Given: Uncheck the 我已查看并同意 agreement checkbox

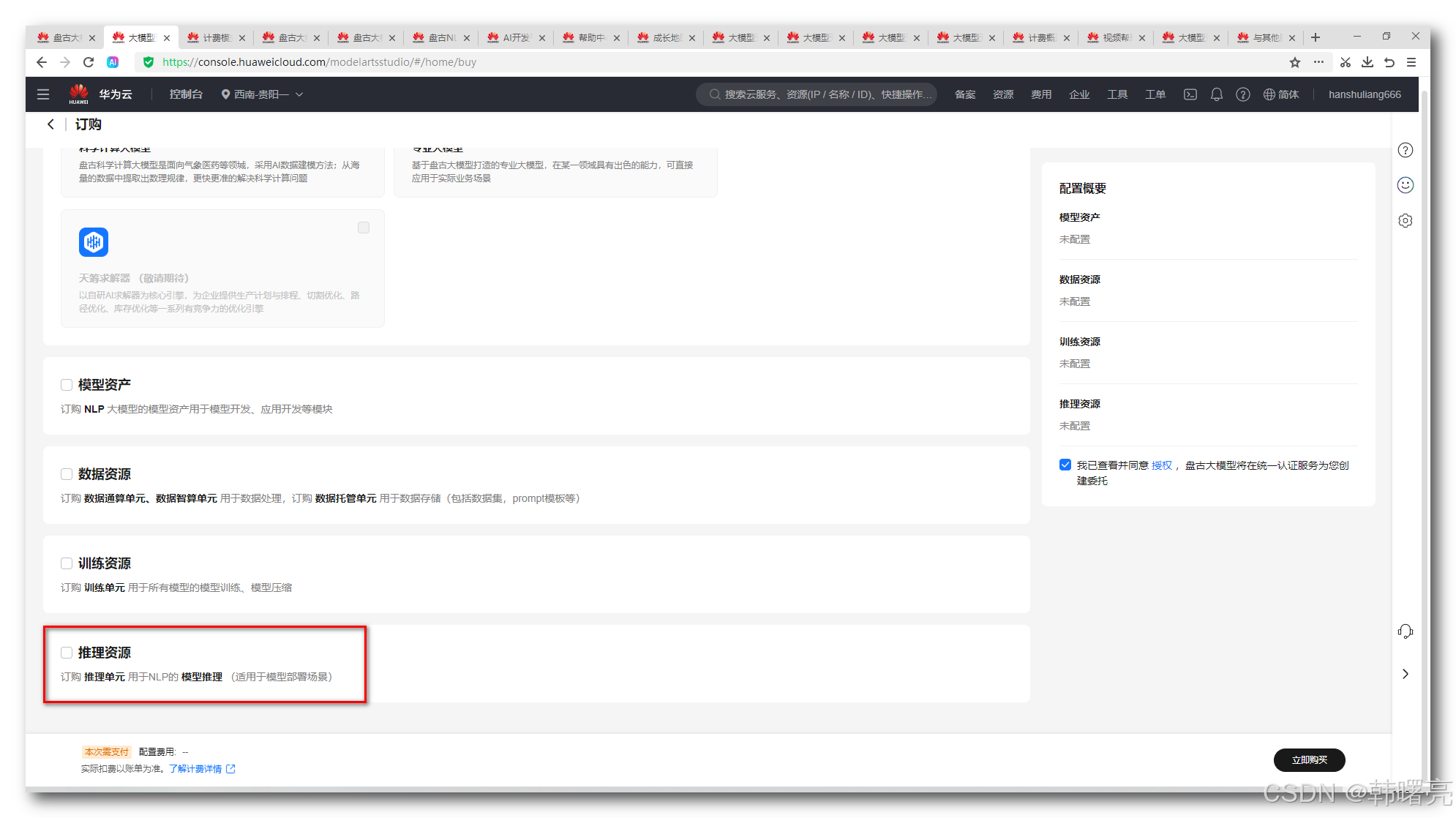Looking at the screenshot, I should pyautogui.click(x=1065, y=465).
